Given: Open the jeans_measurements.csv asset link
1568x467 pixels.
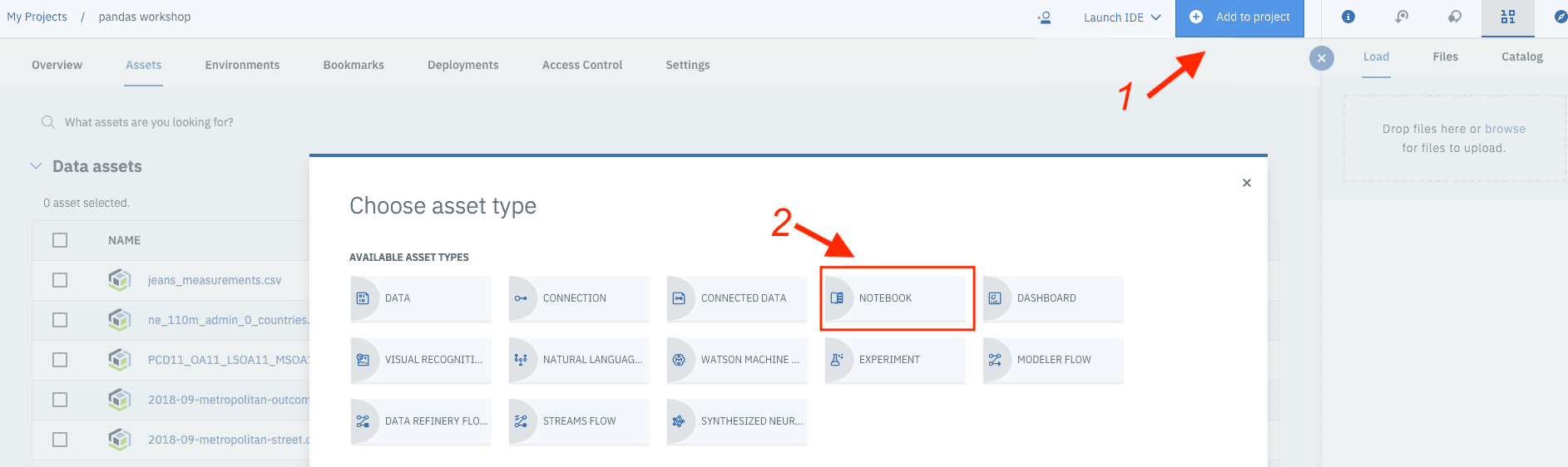Looking at the screenshot, I should (215, 280).
